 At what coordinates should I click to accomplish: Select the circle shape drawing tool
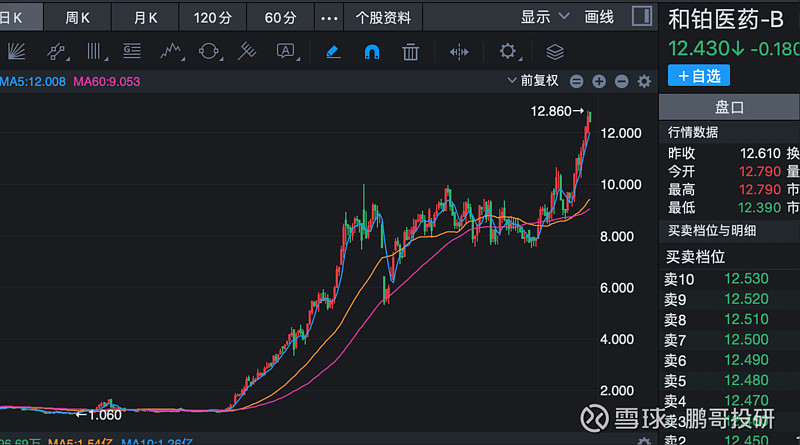pos(209,51)
